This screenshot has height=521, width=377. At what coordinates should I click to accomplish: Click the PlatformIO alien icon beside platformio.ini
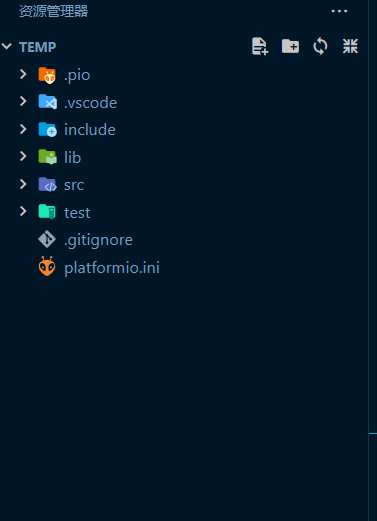[47, 266]
